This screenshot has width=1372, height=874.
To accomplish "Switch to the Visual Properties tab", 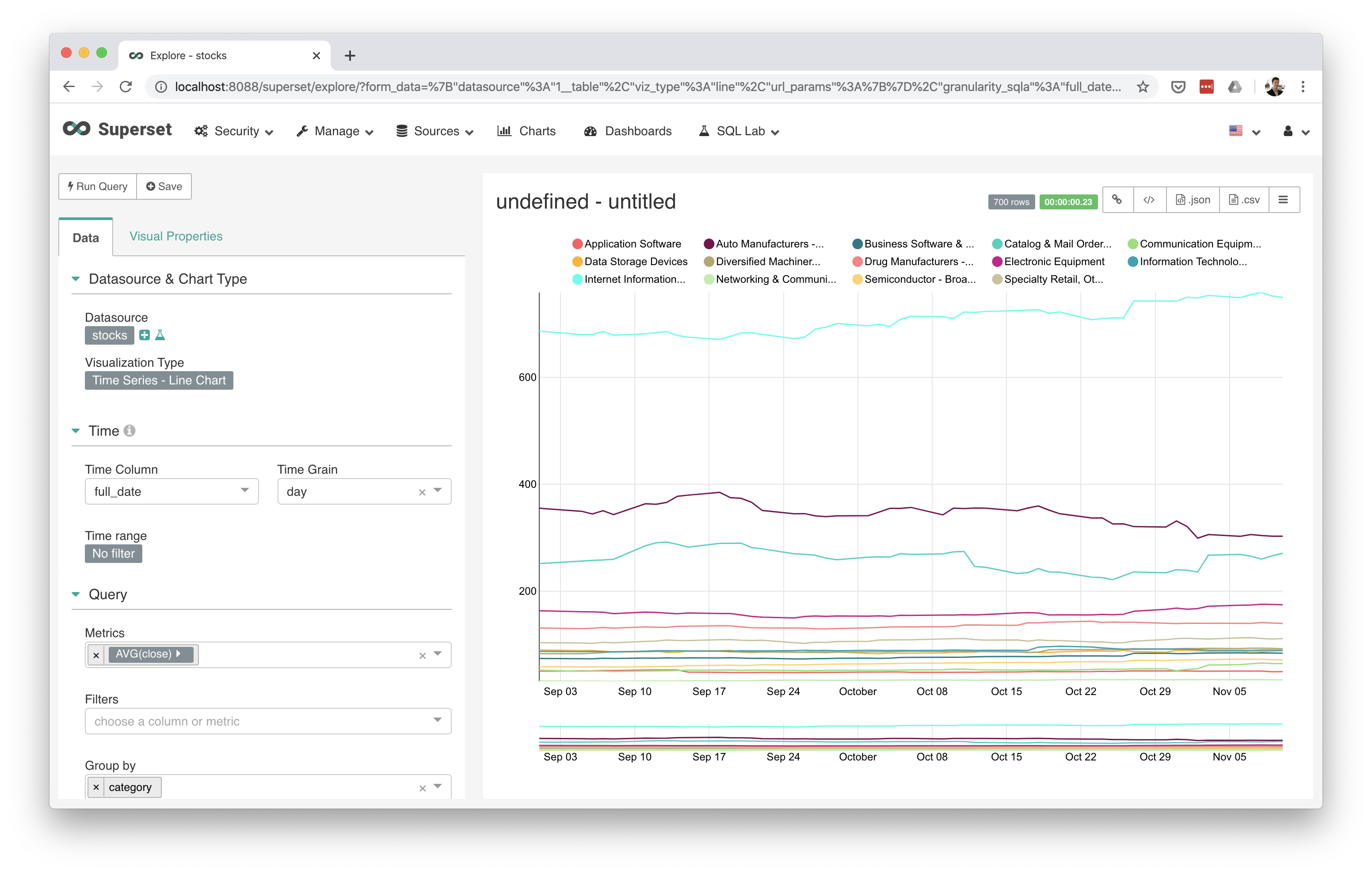I will click(176, 236).
